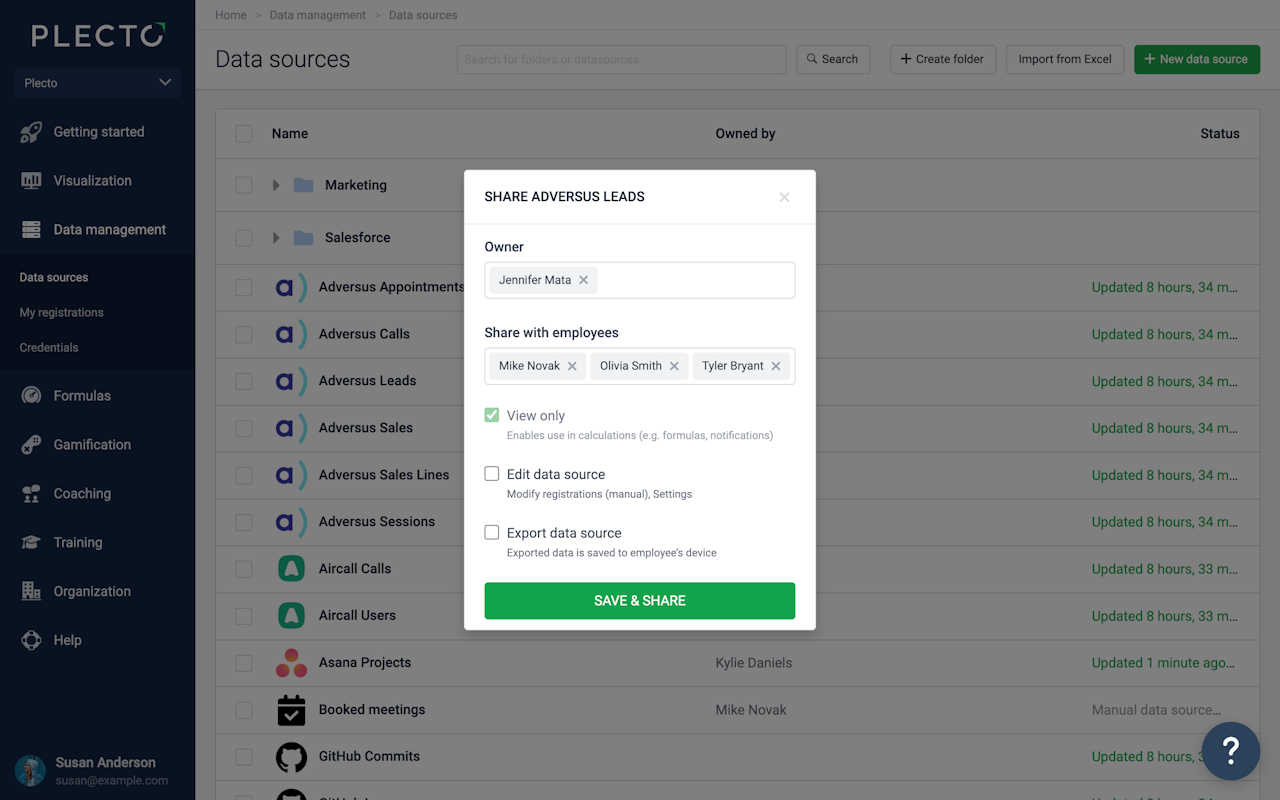
Task: Click the Asana Projects logo icon
Action: click(x=291, y=663)
